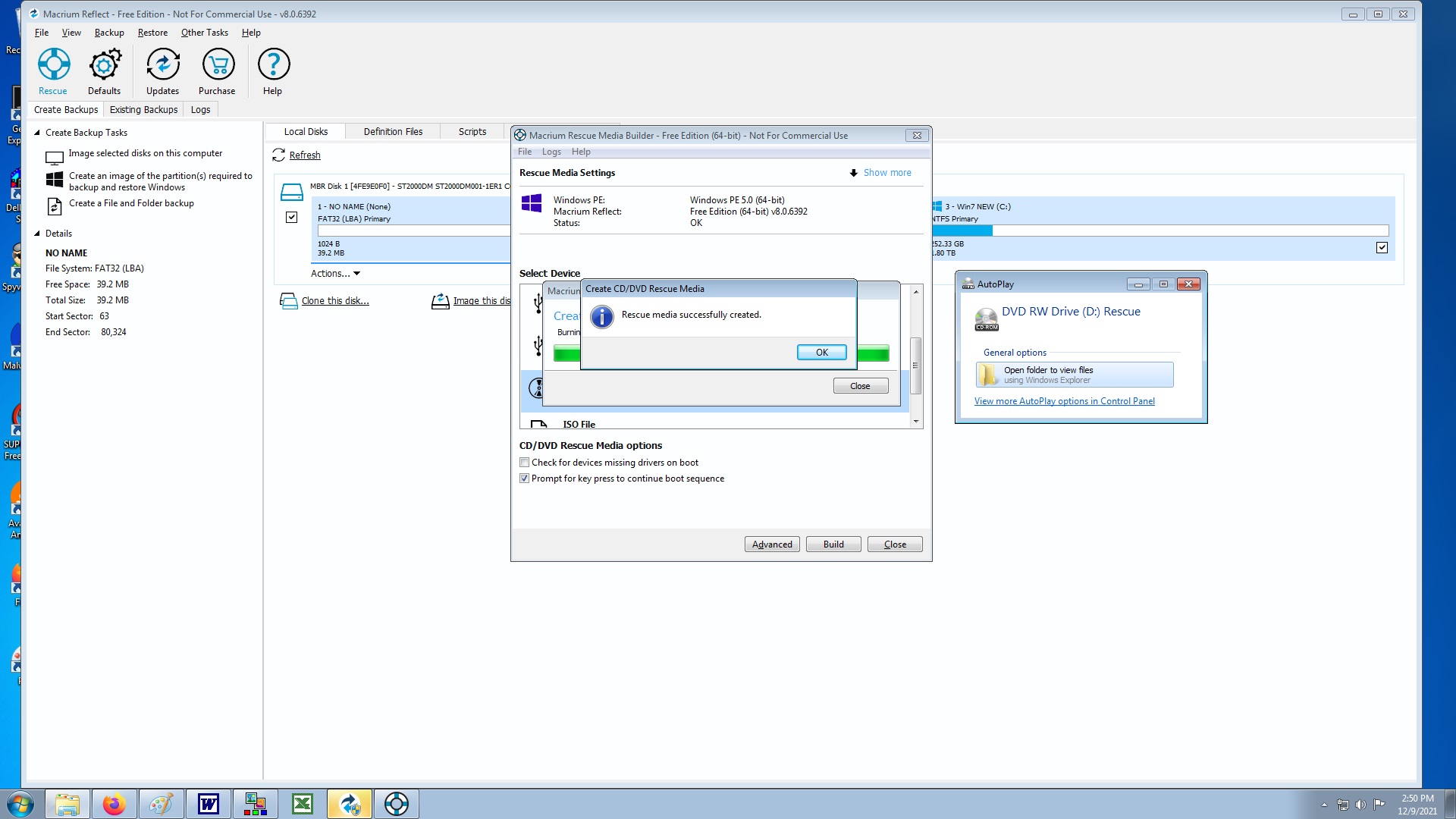Click Close button in Rescue Media Builder
Viewport: 1456px width, 819px height.
coord(895,544)
